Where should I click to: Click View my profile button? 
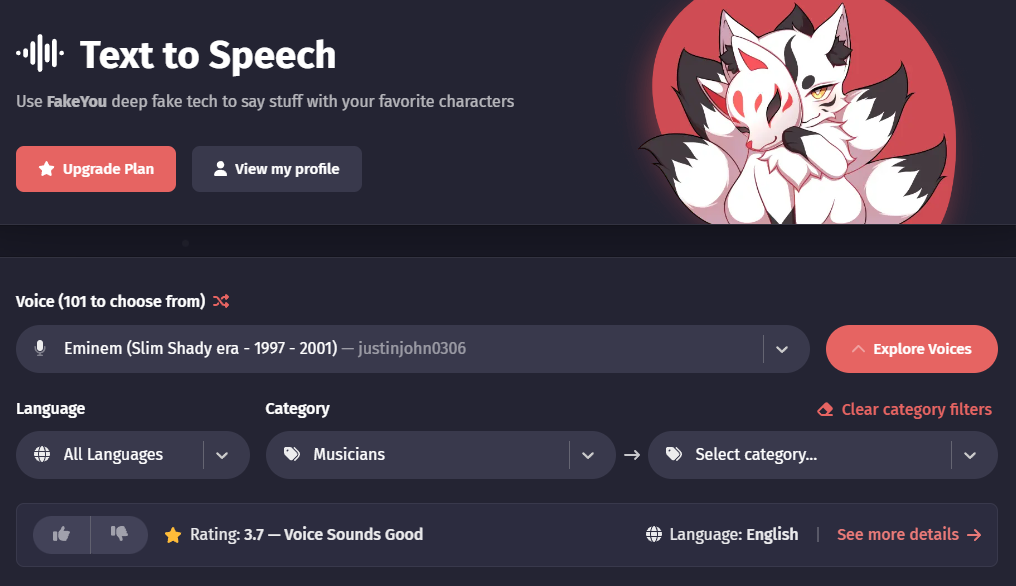[x=277, y=169]
